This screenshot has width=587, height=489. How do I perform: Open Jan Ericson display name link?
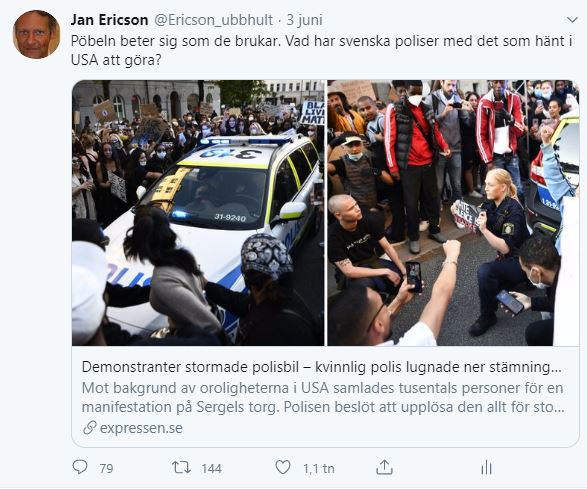pyautogui.click(x=109, y=20)
